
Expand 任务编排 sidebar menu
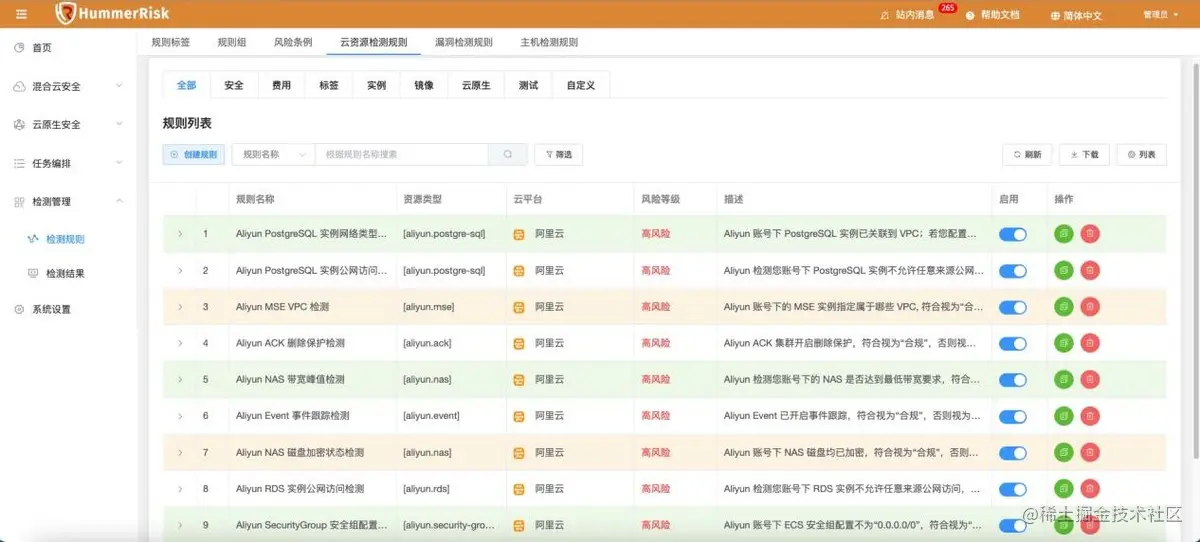[x=68, y=163]
